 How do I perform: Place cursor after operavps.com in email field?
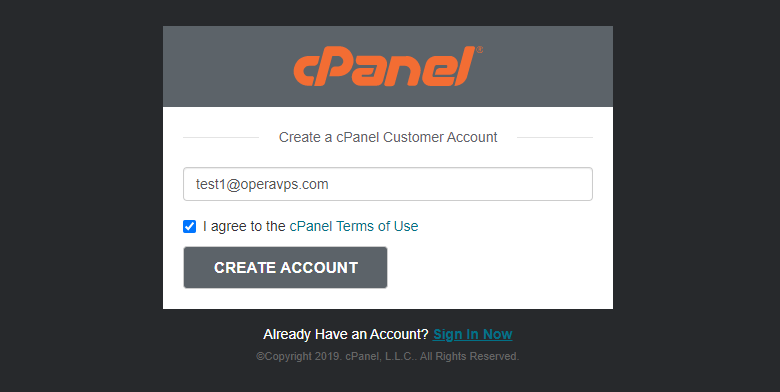[x=330, y=184]
